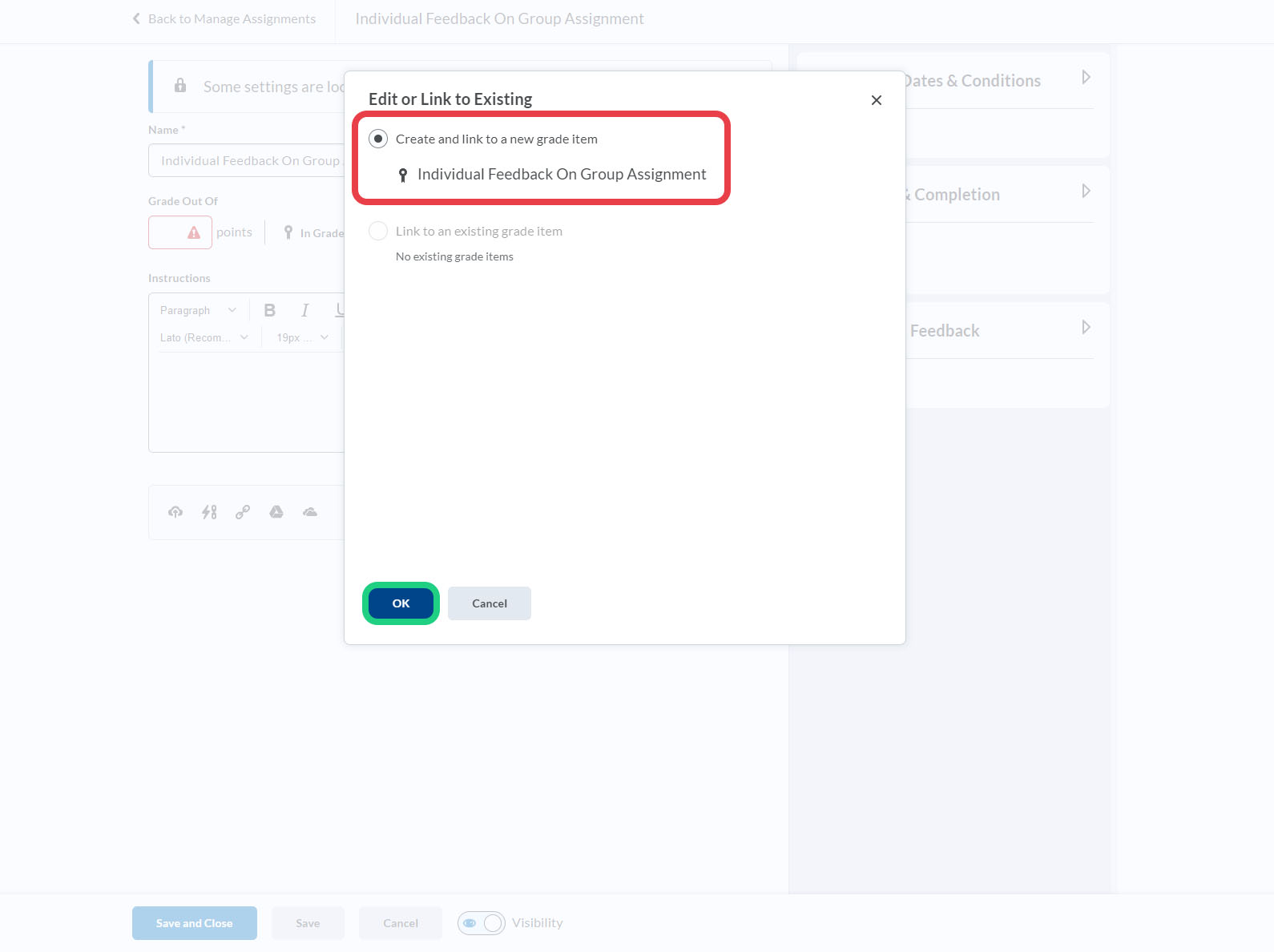Toggle italic formatting in the Instructions editor
The width and height of the screenshot is (1274, 952).
click(304, 311)
